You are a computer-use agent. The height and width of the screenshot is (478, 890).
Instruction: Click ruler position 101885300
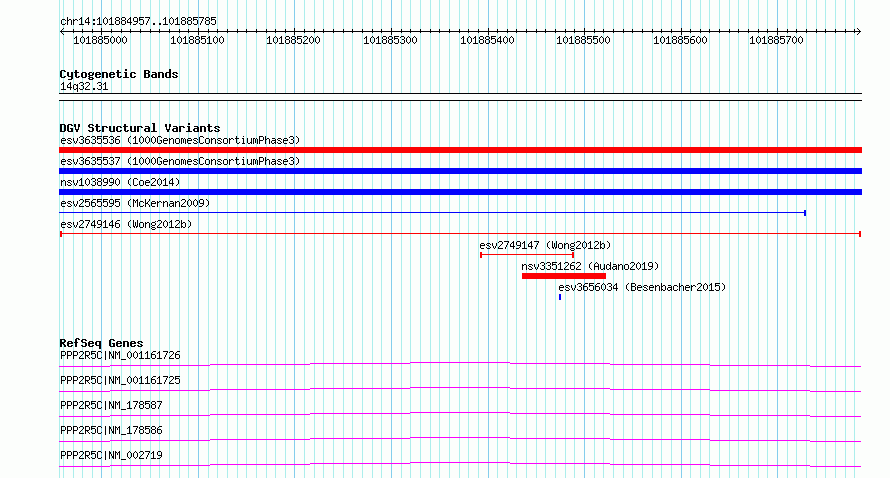(391, 40)
